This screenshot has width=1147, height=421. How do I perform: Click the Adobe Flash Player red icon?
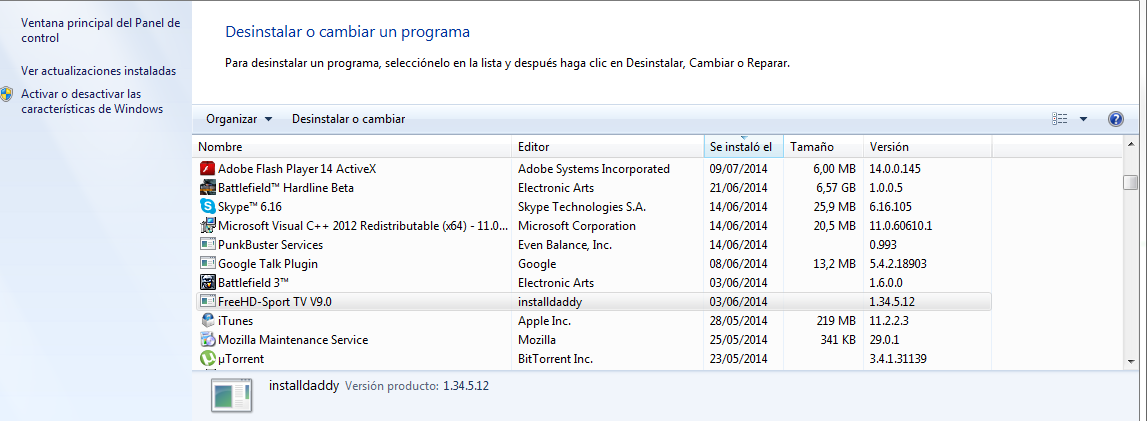point(207,169)
